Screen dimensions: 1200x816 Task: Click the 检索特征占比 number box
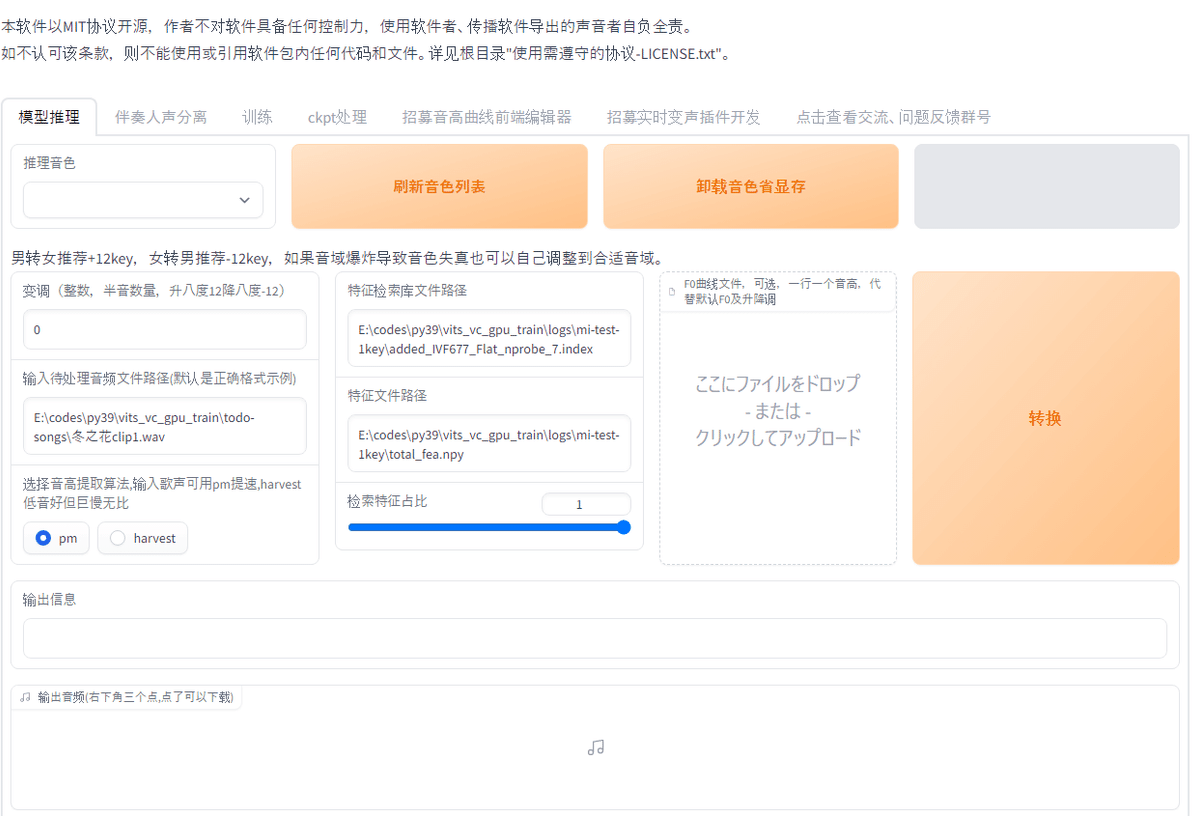586,504
